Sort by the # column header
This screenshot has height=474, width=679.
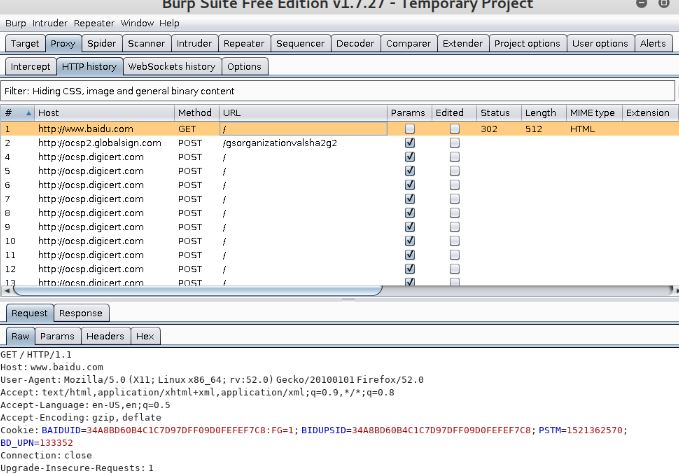click(17, 113)
